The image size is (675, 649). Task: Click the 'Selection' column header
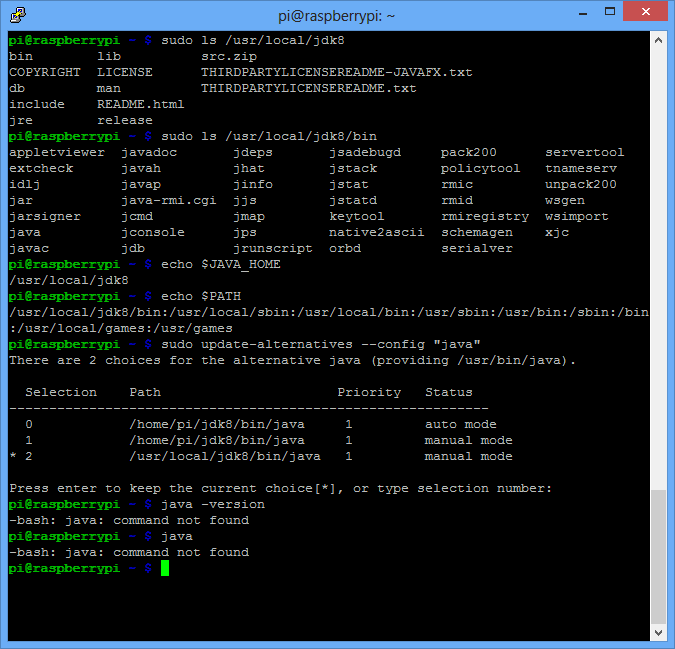[61, 392]
